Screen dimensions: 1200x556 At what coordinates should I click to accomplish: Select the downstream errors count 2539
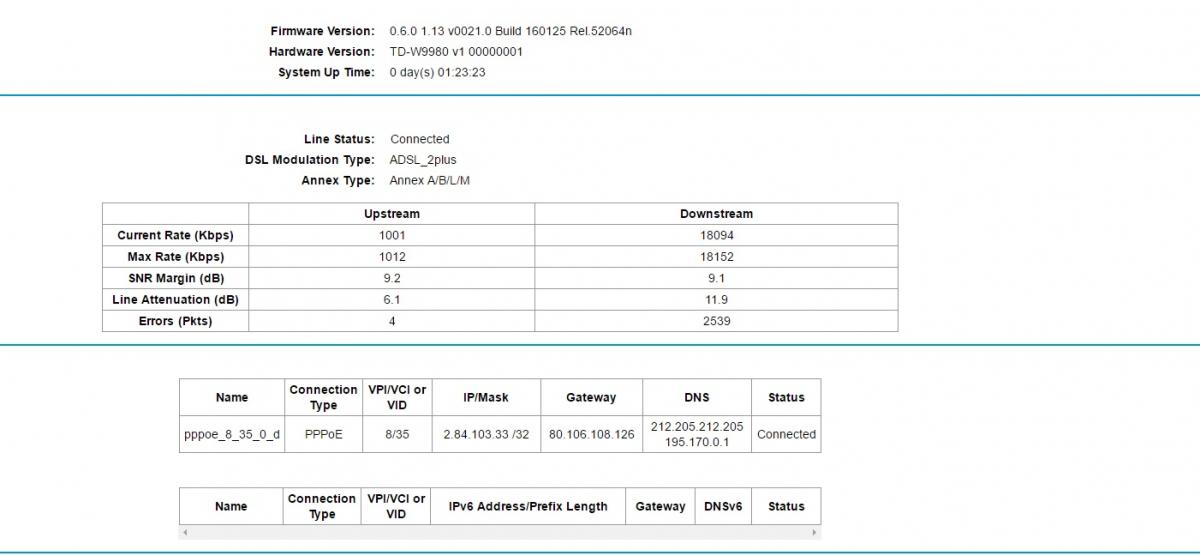pyautogui.click(x=716, y=321)
